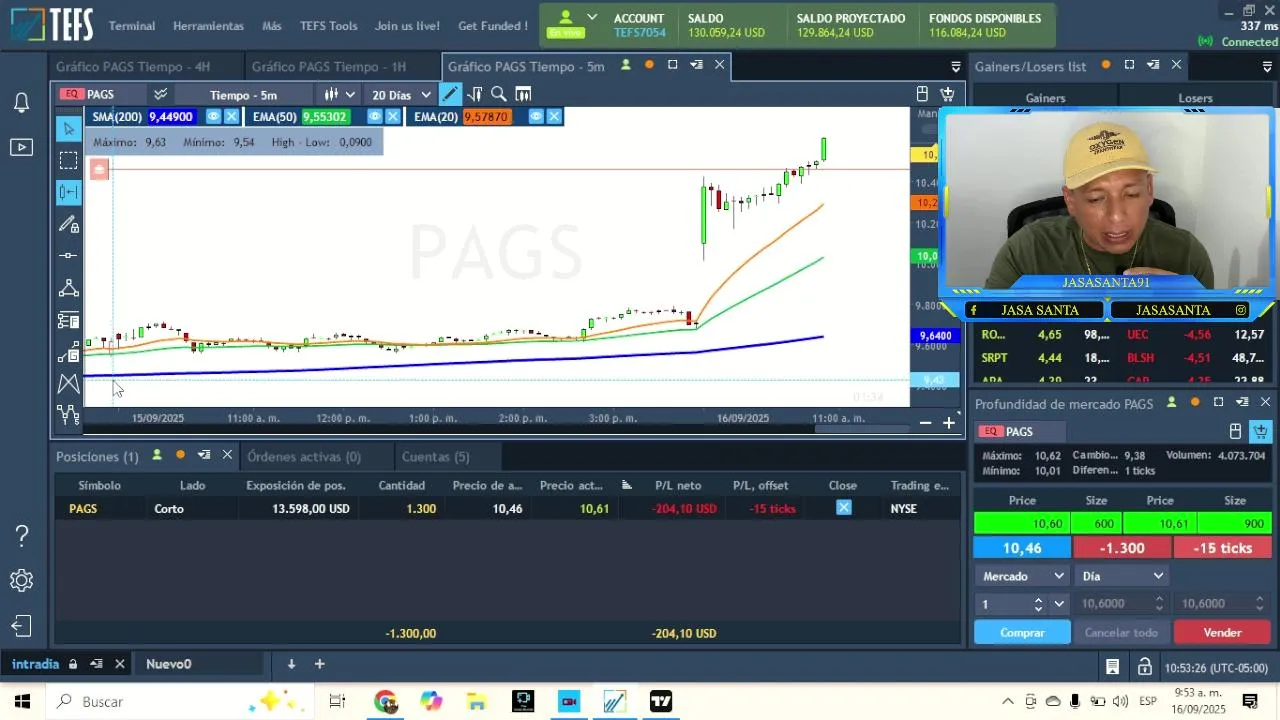Click the close position X in PAGS row
The height and width of the screenshot is (720, 1280).
point(844,508)
